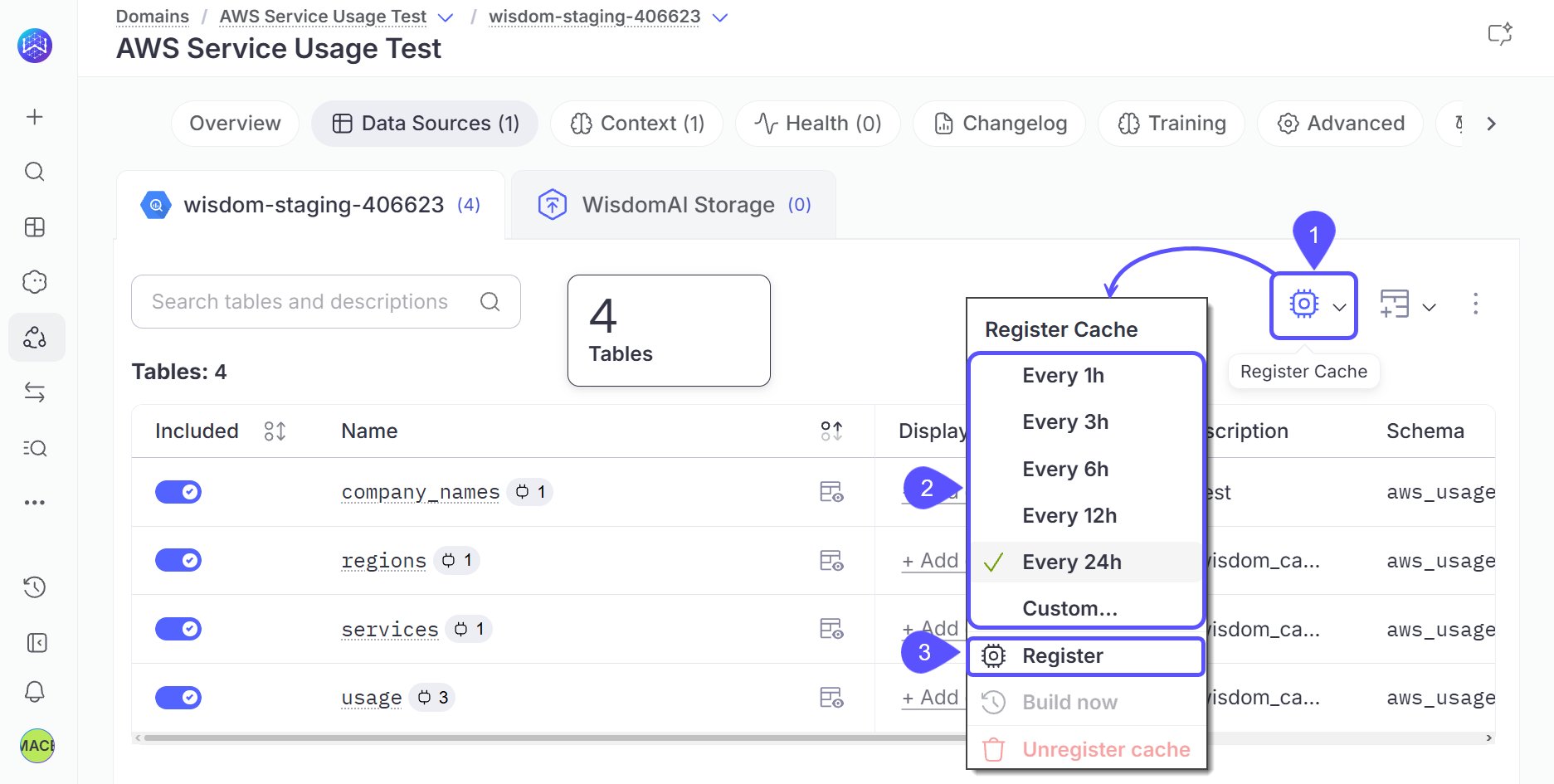Open the vertical three-dot menu
Image resolution: width=1554 pixels, height=784 pixels.
tap(1475, 304)
